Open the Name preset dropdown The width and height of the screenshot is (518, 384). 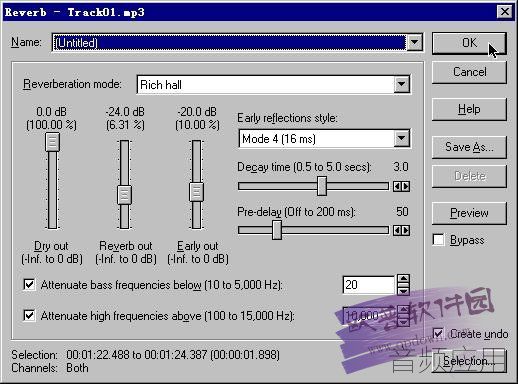414,42
